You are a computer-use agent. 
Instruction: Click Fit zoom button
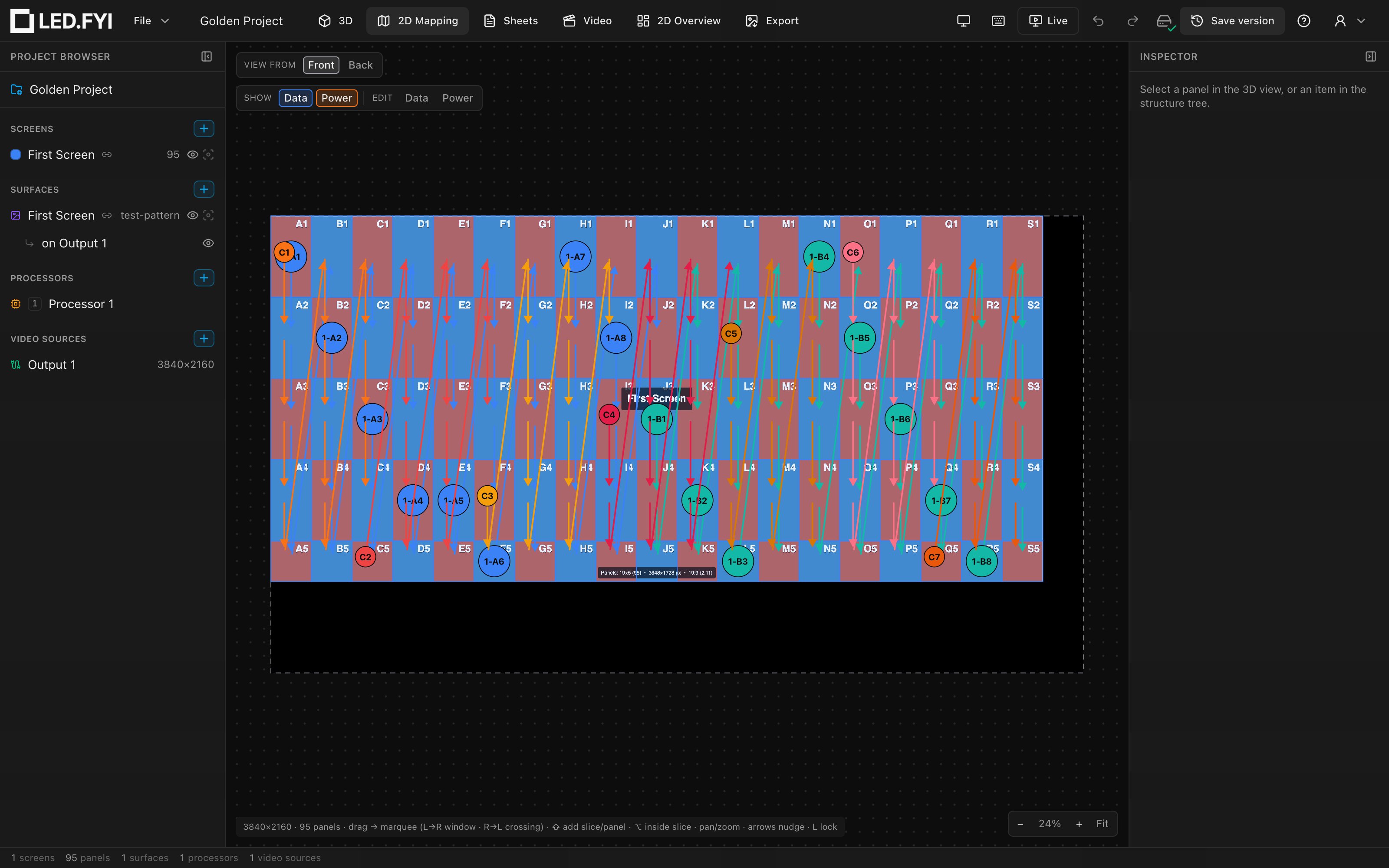click(x=1102, y=824)
